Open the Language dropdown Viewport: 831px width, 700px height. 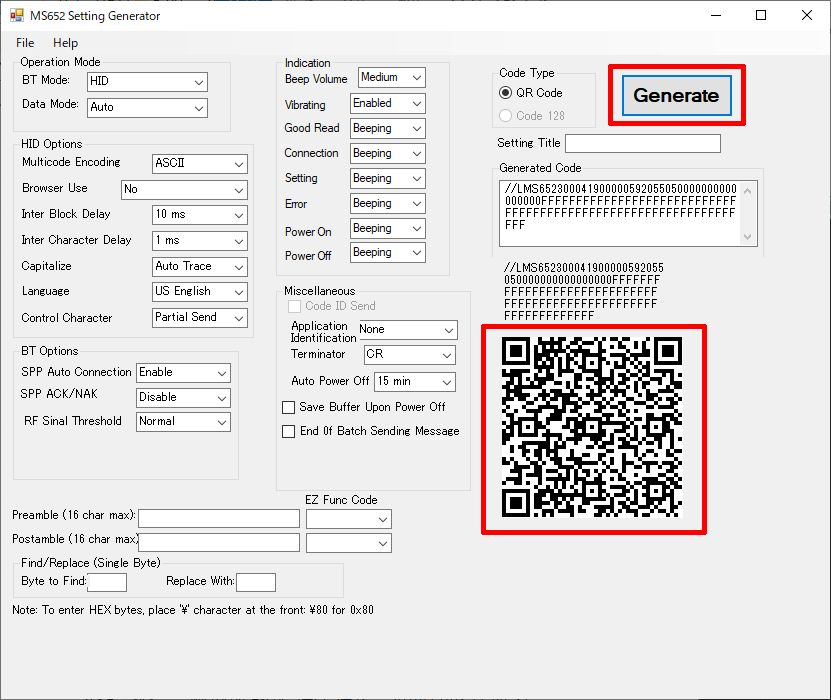pyautogui.click(x=200, y=291)
